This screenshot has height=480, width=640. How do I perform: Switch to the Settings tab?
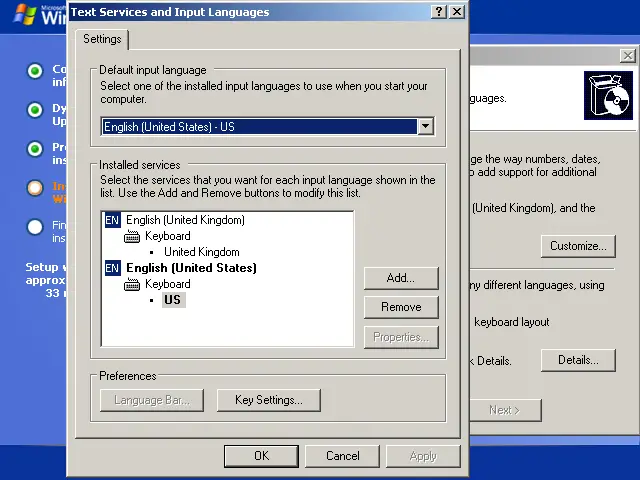[x=102, y=39]
